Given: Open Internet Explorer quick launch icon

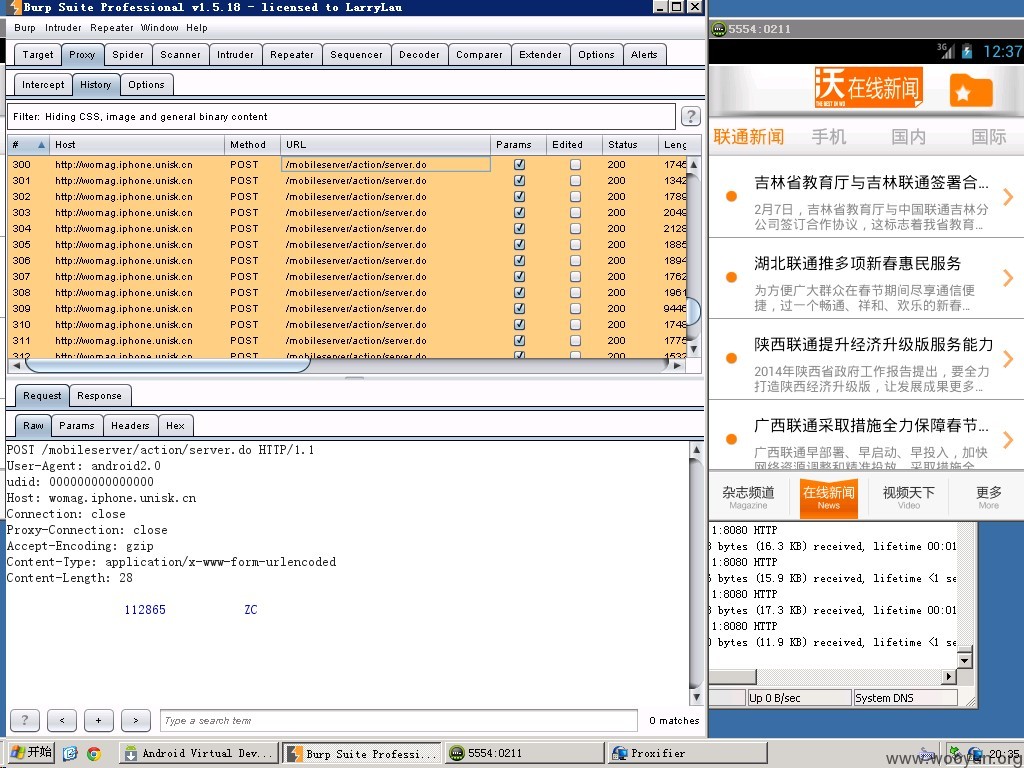Looking at the screenshot, I should pyautogui.click(x=71, y=753).
